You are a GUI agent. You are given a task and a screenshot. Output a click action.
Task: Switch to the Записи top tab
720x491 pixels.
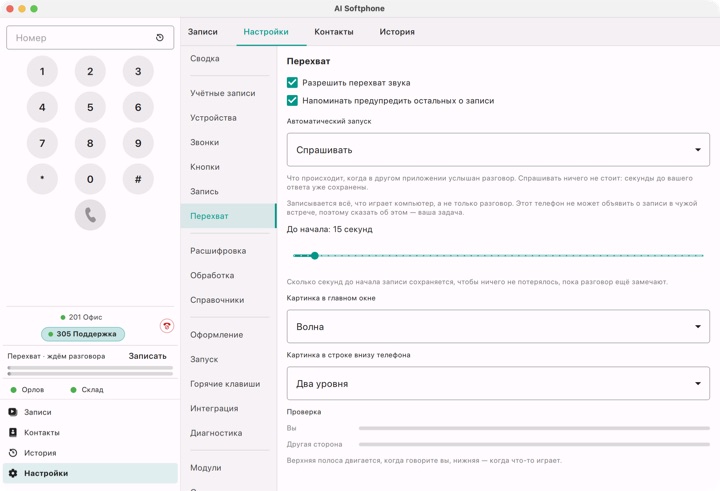coord(202,32)
